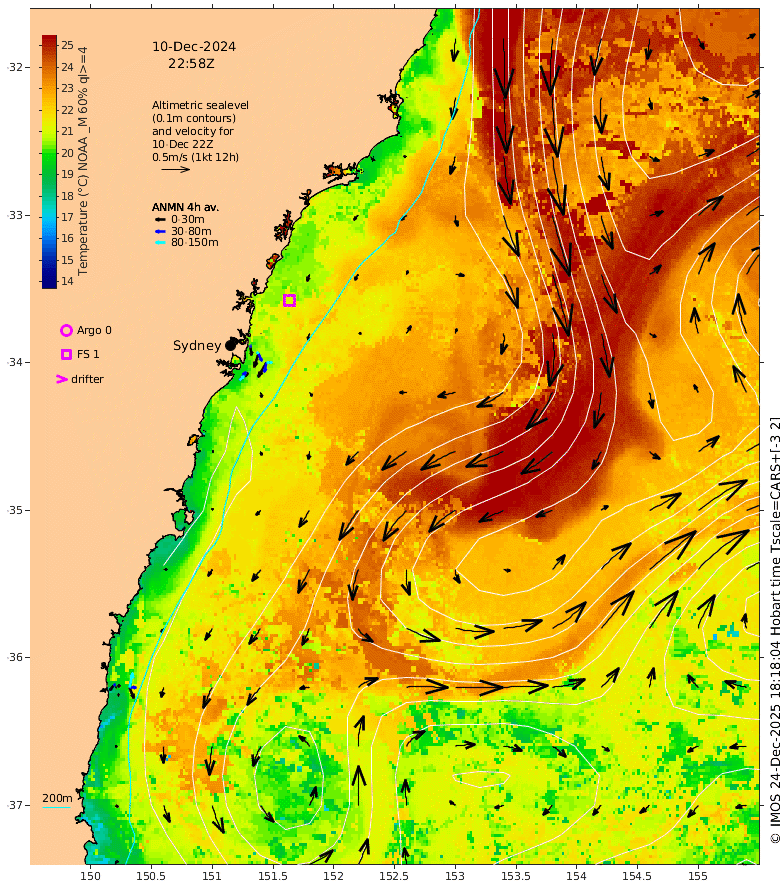This screenshot has height=890, width=780.
Task: Click the -37 latitude axis label
Action: [16, 805]
